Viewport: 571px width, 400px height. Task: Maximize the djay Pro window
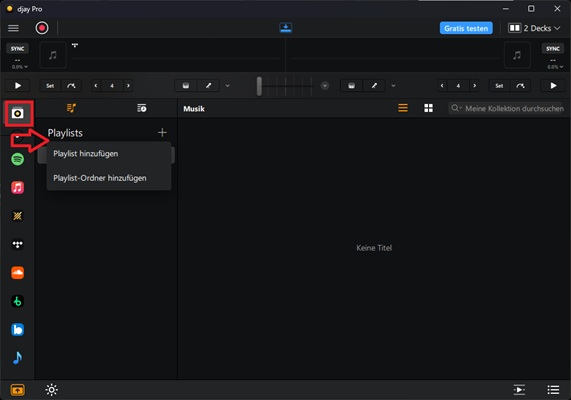click(531, 8)
